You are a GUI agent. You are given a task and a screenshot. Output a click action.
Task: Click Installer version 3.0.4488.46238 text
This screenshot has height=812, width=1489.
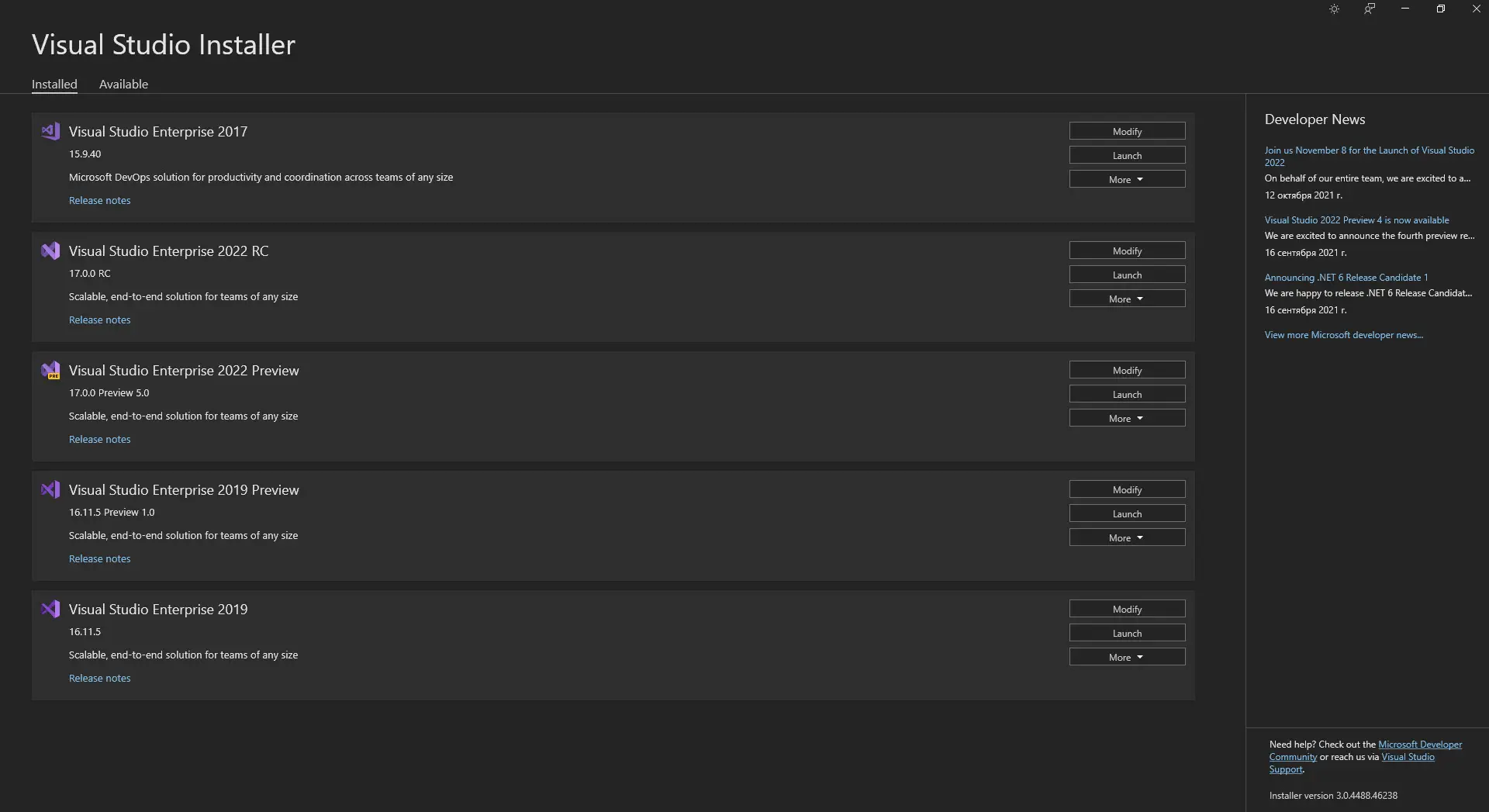1333,796
